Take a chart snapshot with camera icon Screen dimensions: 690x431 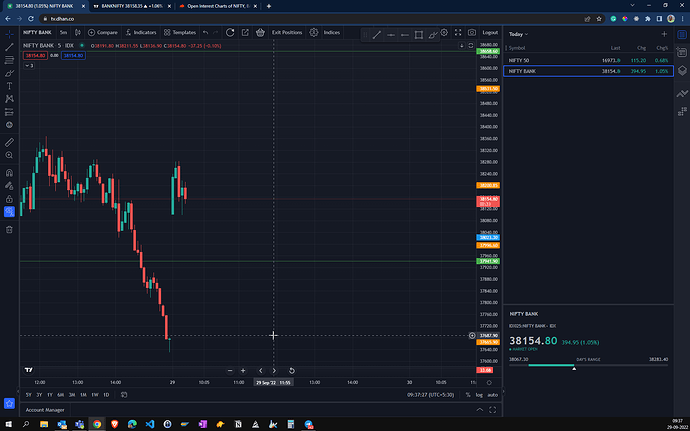pyautogui.click(x=472, y=33)
